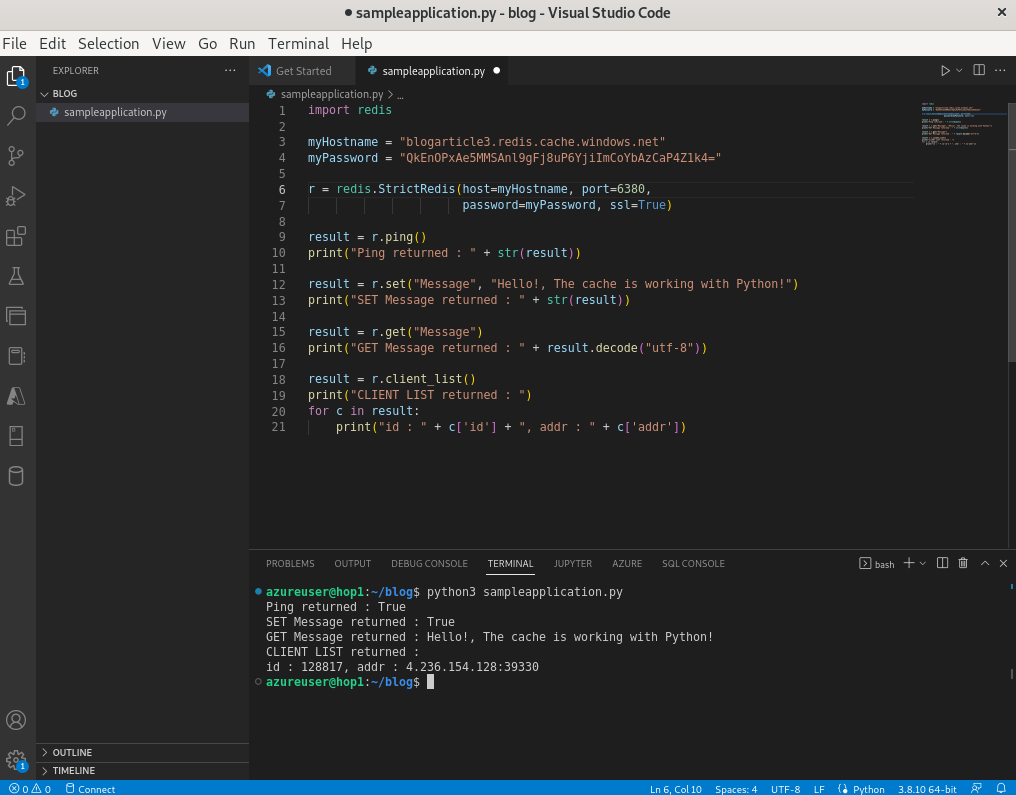Open terminal launch profile dropdown arrow
The image size is (1016, 795).
click(x=923, y=563)
